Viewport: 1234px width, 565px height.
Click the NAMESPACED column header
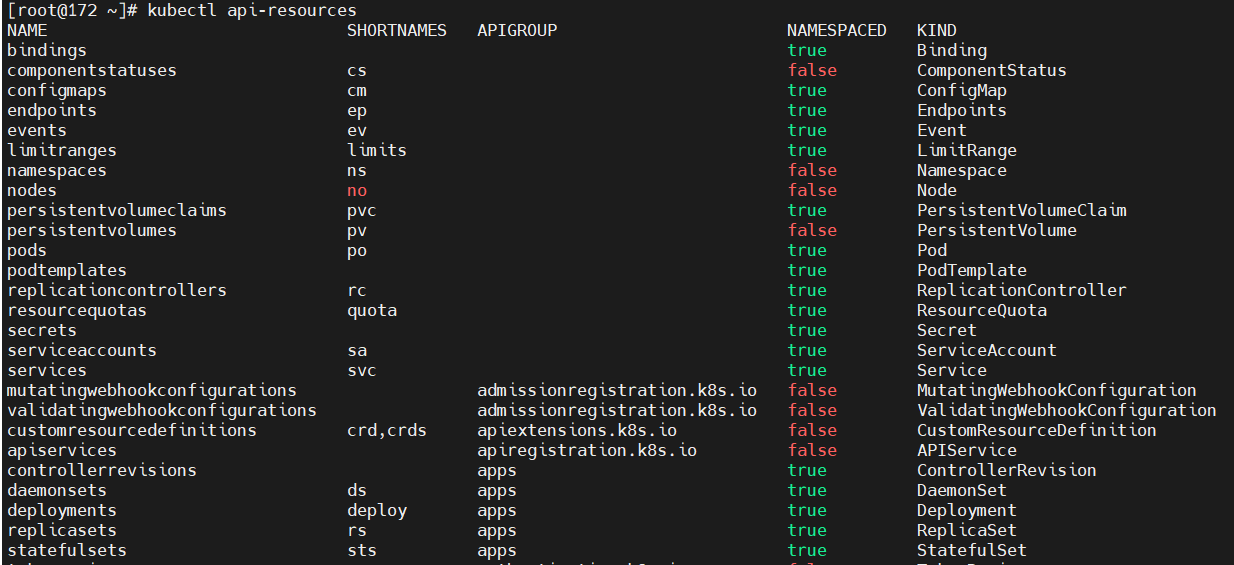pos(836,30)
